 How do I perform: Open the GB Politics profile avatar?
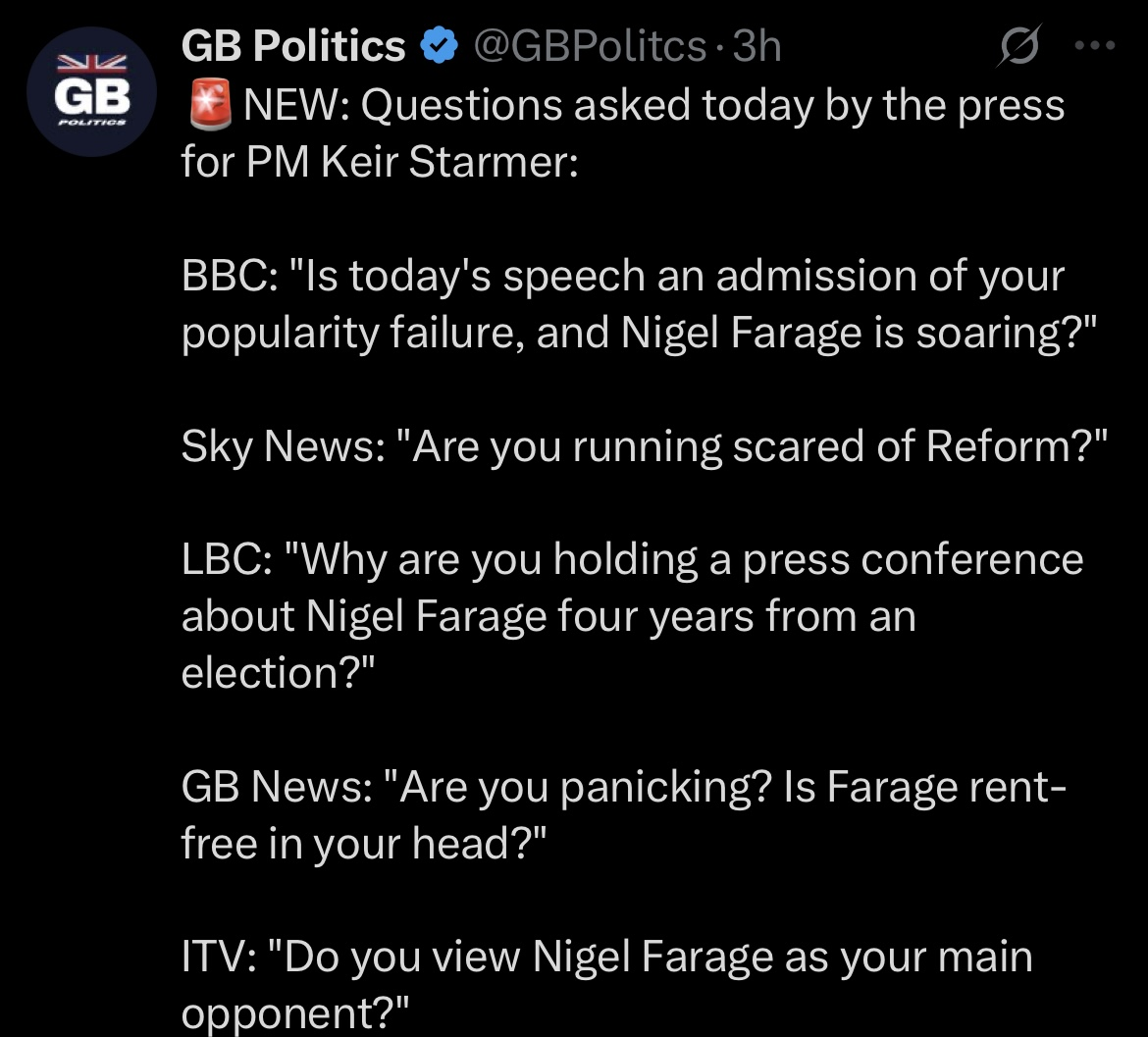[93, 93]
